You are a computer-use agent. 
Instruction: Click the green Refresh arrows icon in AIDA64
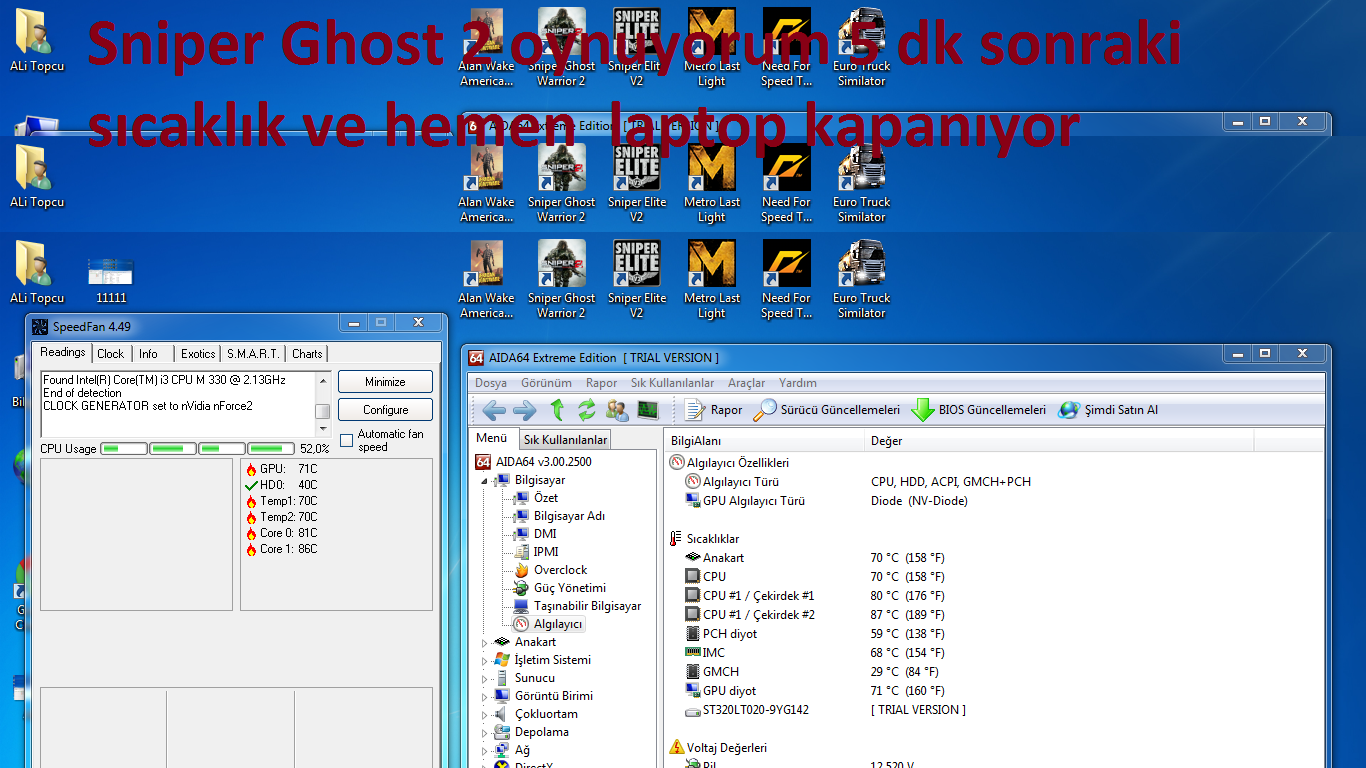[587, 410]
